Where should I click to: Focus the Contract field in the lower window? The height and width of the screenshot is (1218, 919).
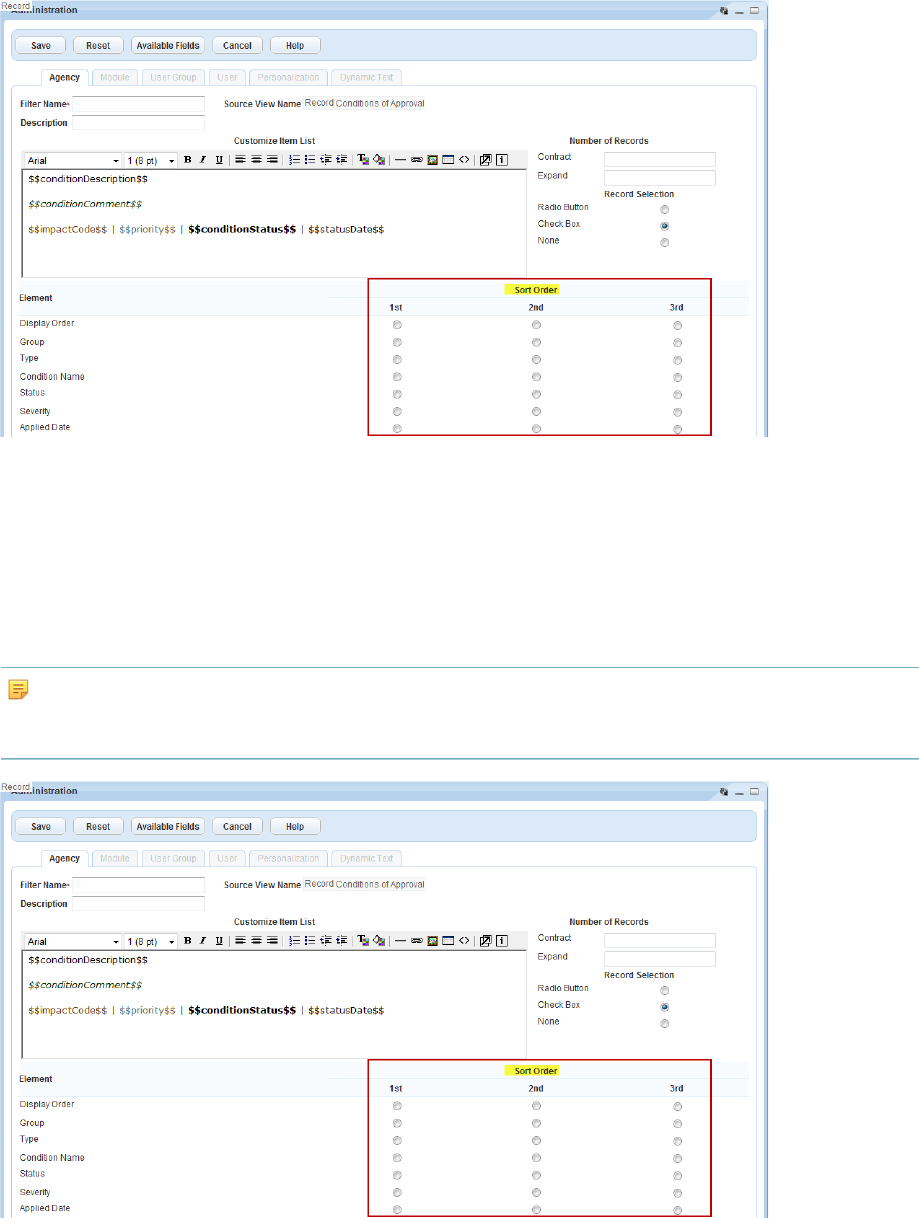click(x=660, y=940)
